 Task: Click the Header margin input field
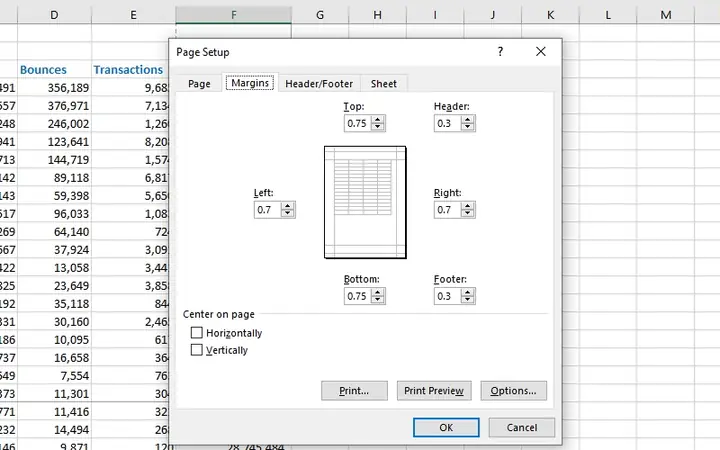click(447, 124)
